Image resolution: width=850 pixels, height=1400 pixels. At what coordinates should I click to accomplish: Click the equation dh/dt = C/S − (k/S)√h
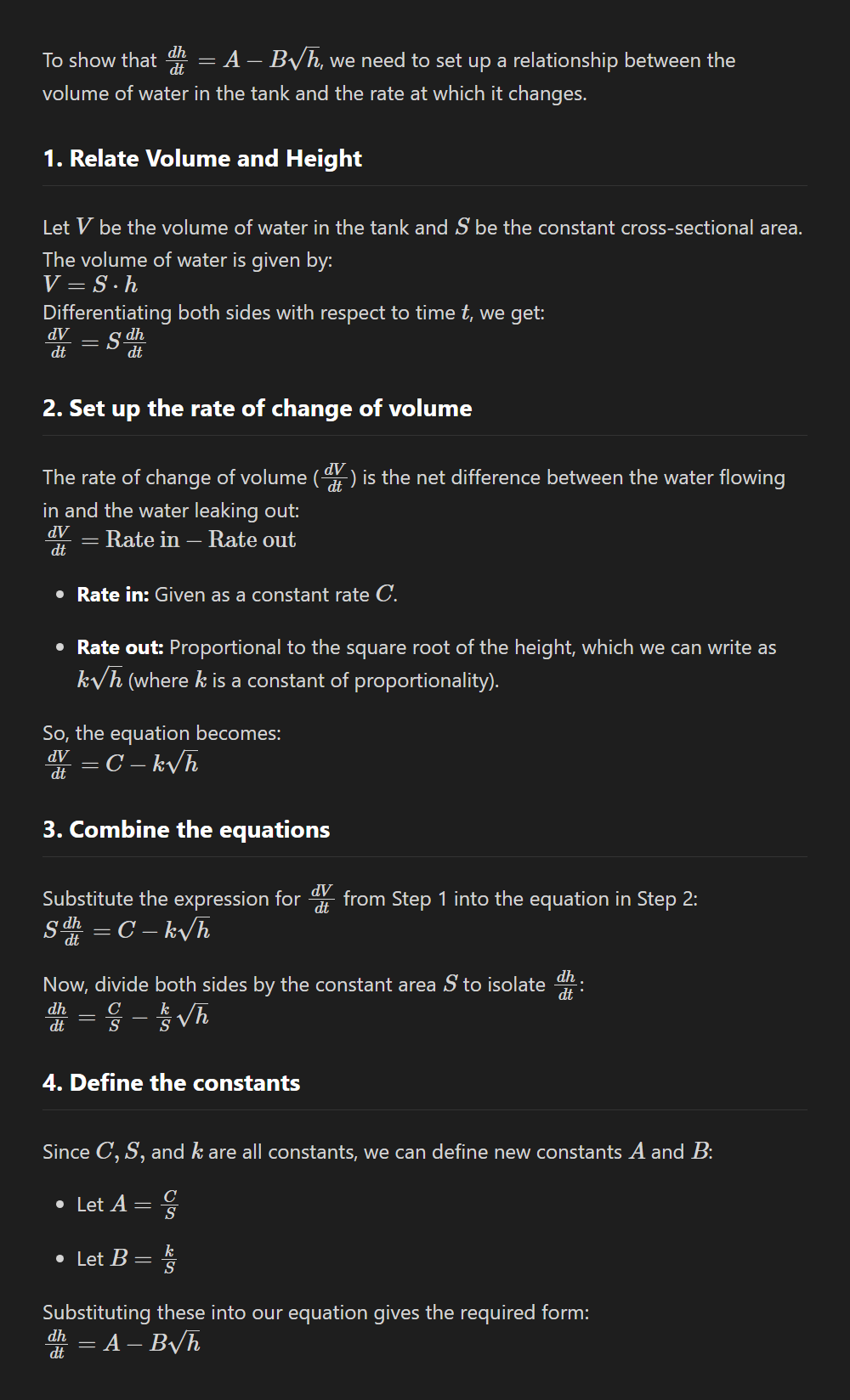(x=127, y=1016)
